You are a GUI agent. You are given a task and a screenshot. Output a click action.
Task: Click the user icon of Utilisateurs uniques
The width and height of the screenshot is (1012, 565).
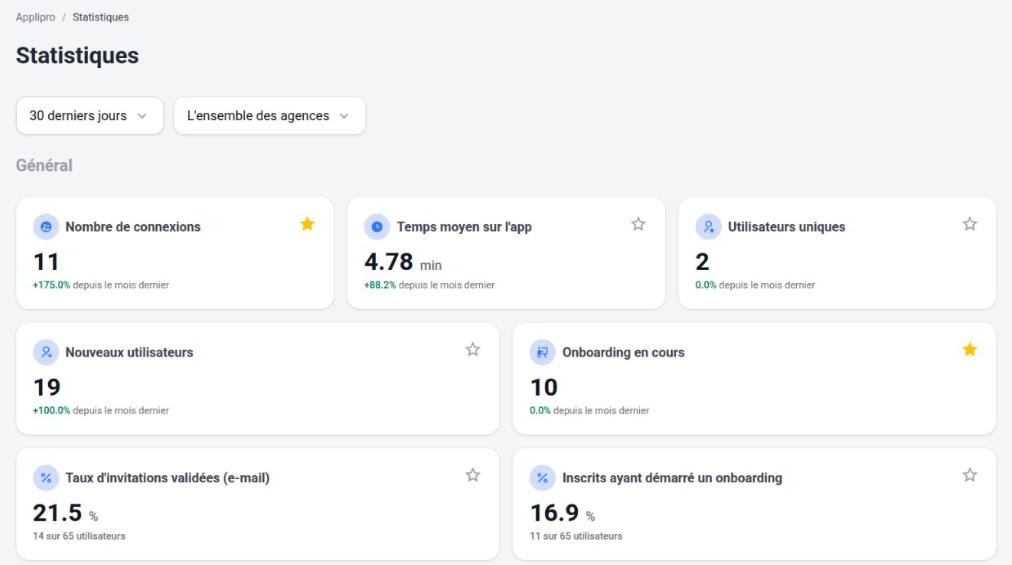tap(708, 227)
